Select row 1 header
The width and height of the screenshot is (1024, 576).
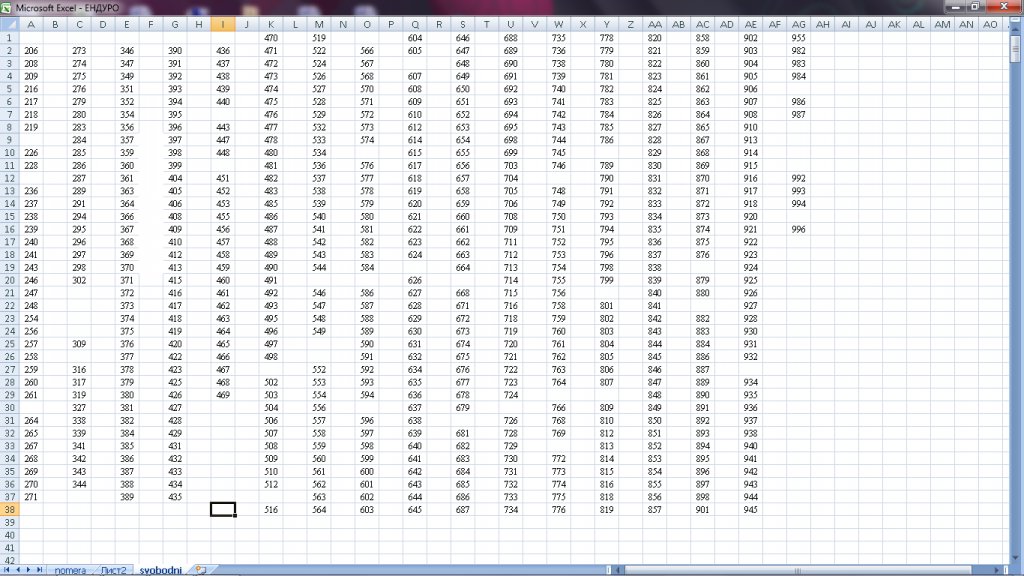coord(9,38)
